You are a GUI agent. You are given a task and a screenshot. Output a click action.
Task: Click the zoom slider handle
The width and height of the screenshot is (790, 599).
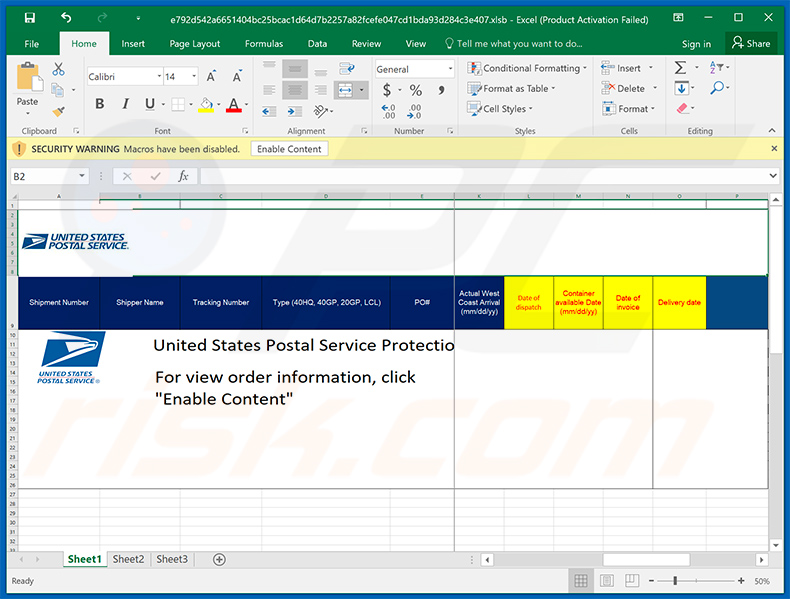(x=675, y=581)
